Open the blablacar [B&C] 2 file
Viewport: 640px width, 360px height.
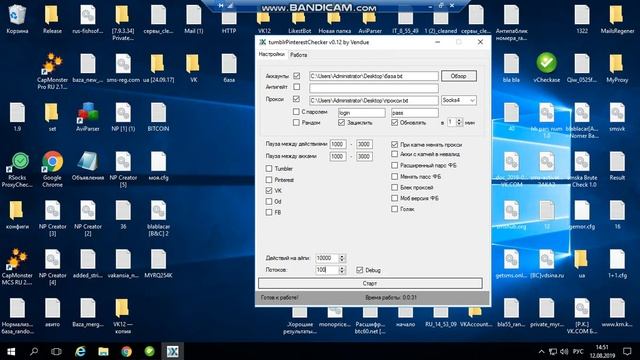pyautogui.click(x=158, y=218)
